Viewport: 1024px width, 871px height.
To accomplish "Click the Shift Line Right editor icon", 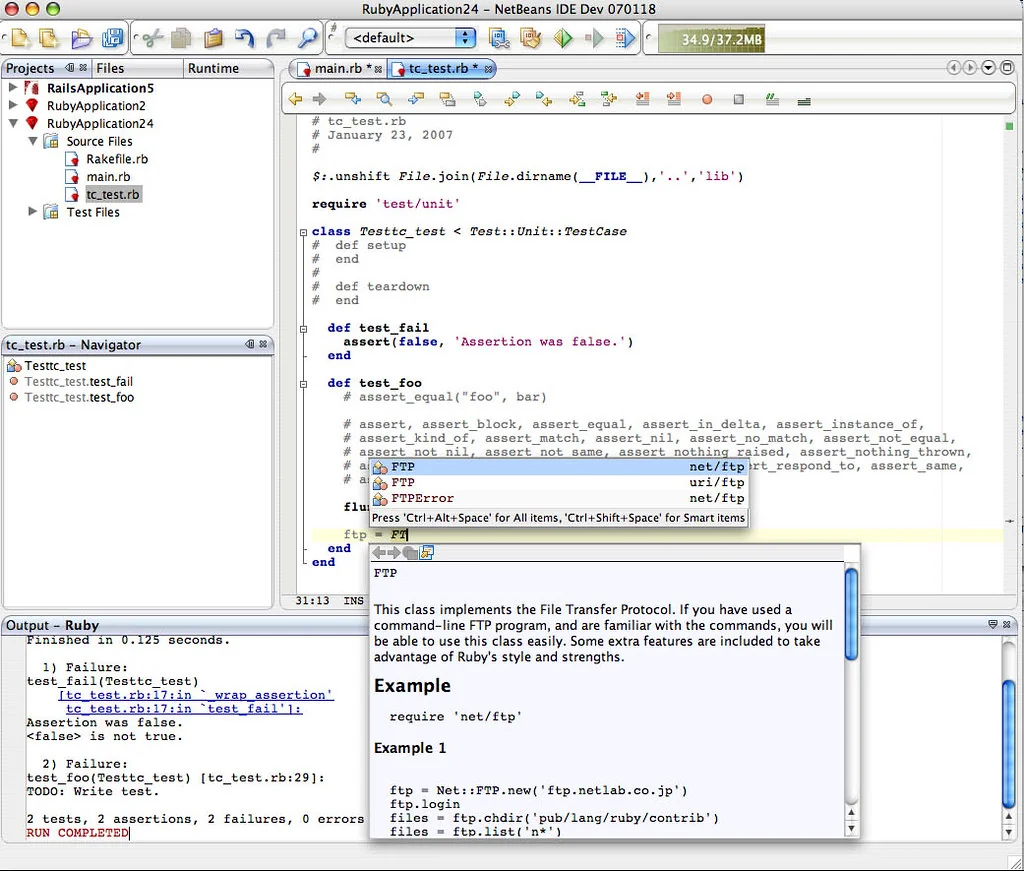I will pyautogui.click(x=674, y=99).
